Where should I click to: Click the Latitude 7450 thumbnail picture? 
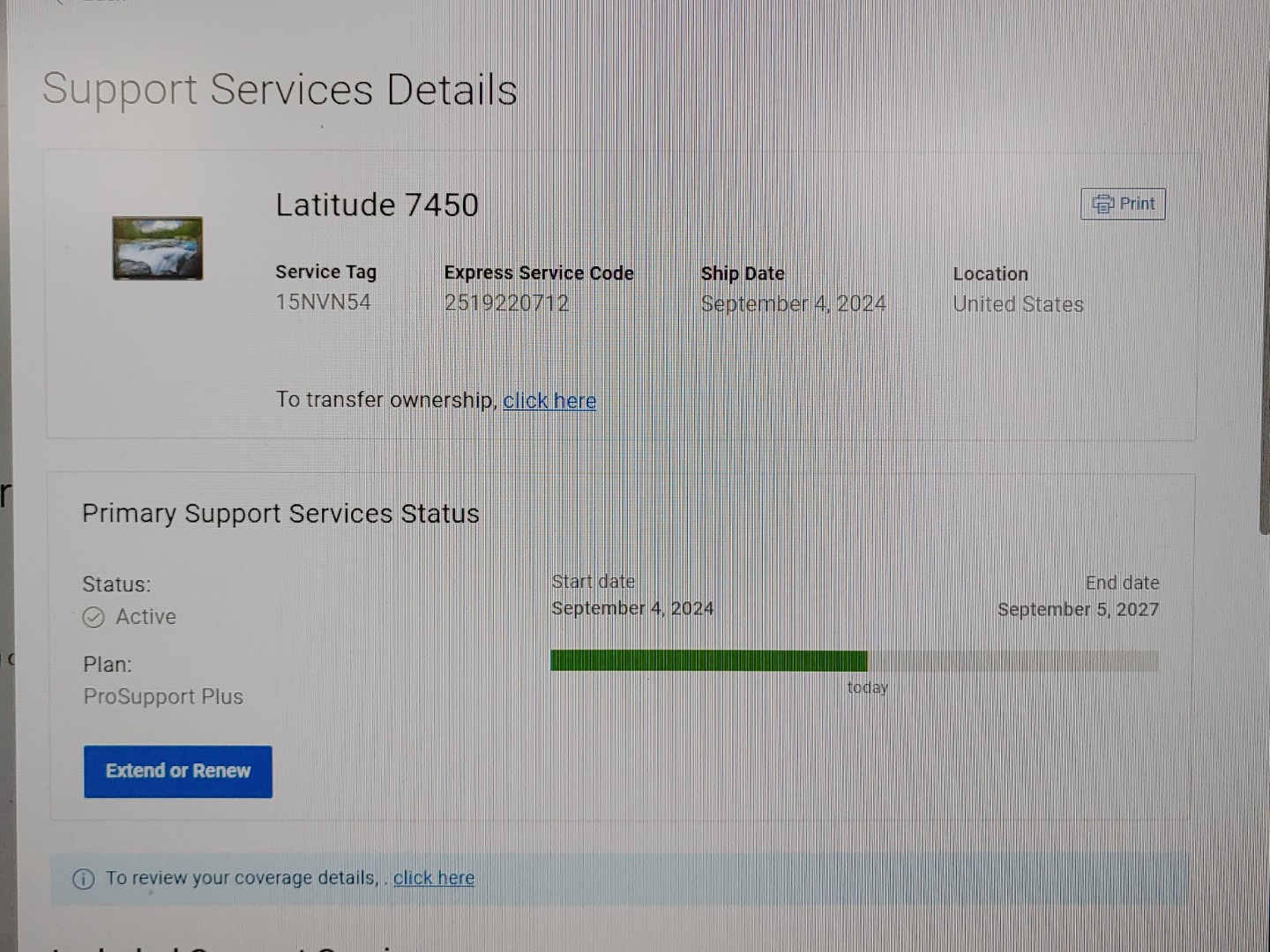(x=157, y=249)
